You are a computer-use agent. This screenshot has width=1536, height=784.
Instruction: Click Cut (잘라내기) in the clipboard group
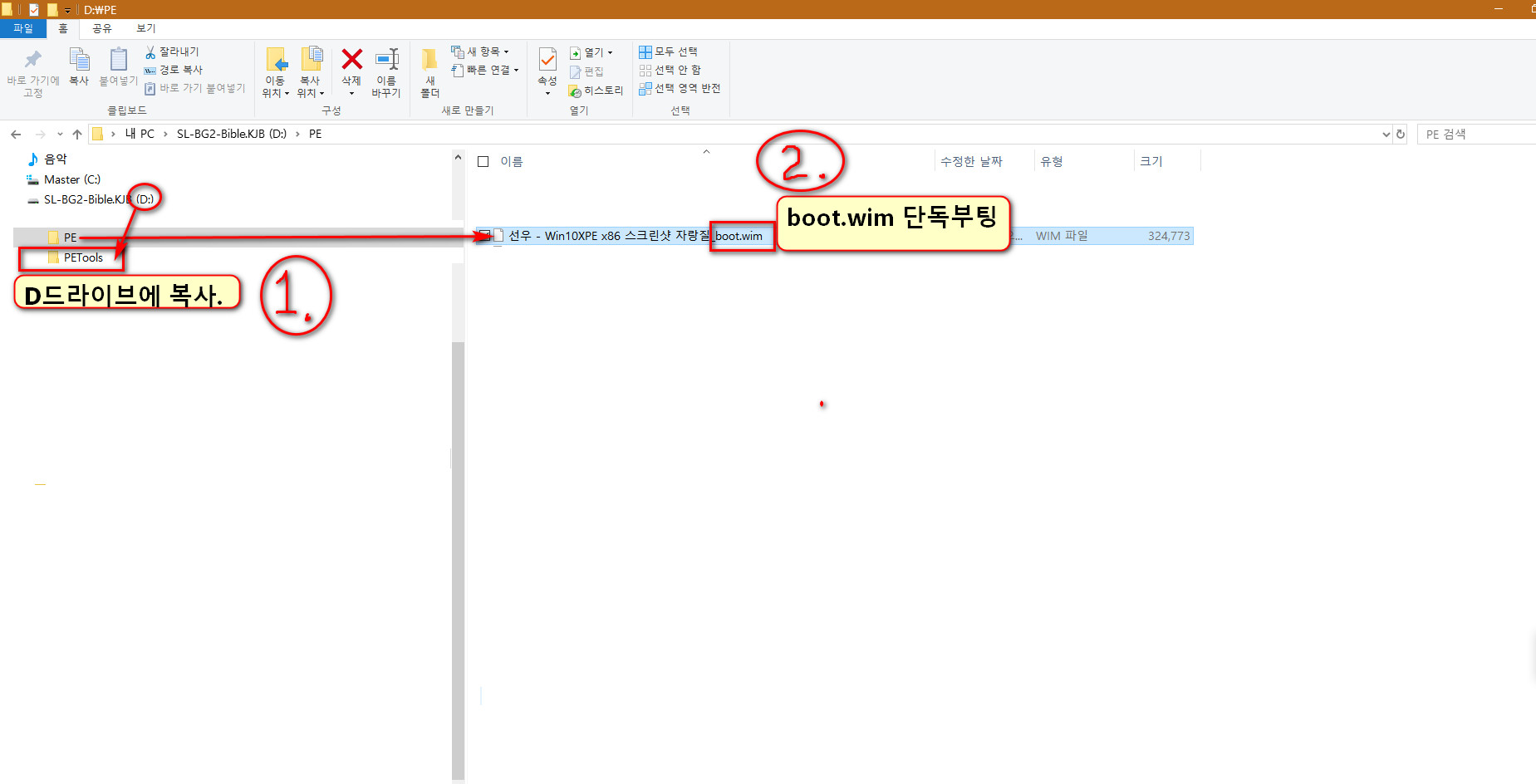pyautogui.click(x=172, y=51)
